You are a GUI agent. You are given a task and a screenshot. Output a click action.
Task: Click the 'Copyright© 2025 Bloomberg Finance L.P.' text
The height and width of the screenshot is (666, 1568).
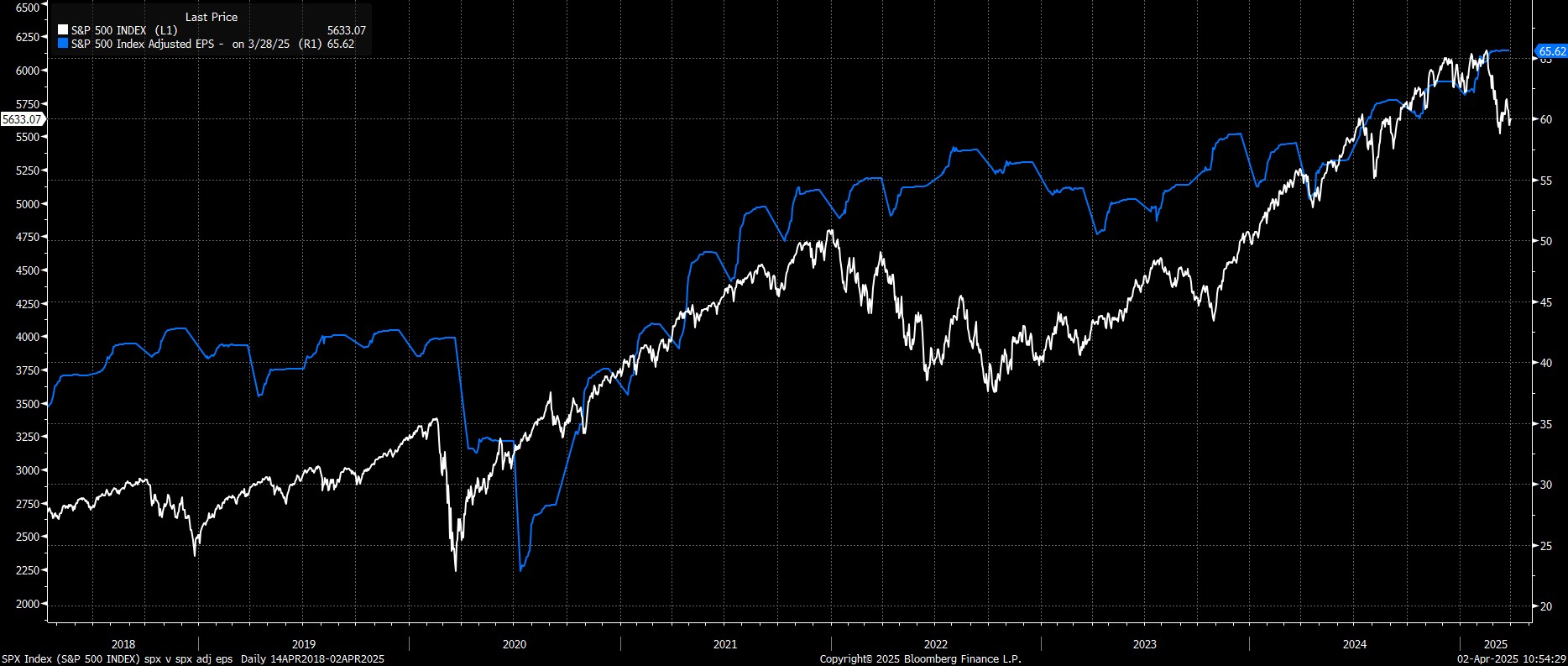[x=921, y=659]
